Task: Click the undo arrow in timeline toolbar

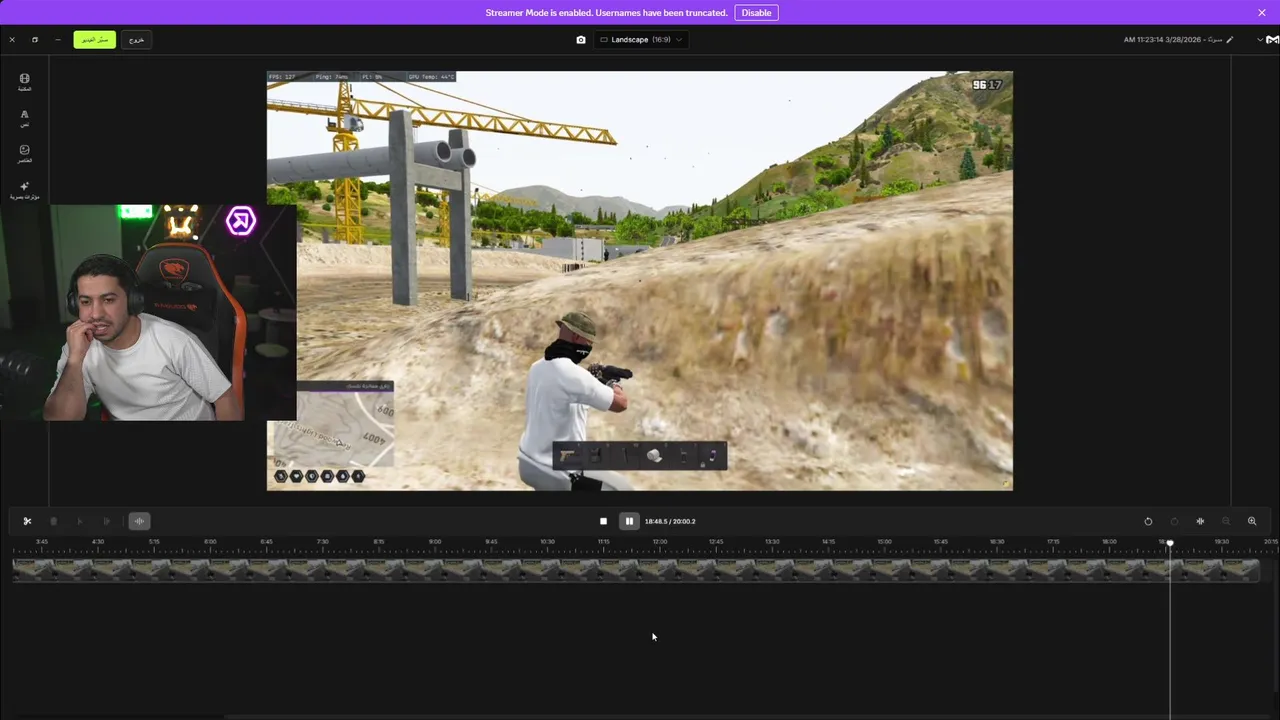Action: [x=1148, y=521]
